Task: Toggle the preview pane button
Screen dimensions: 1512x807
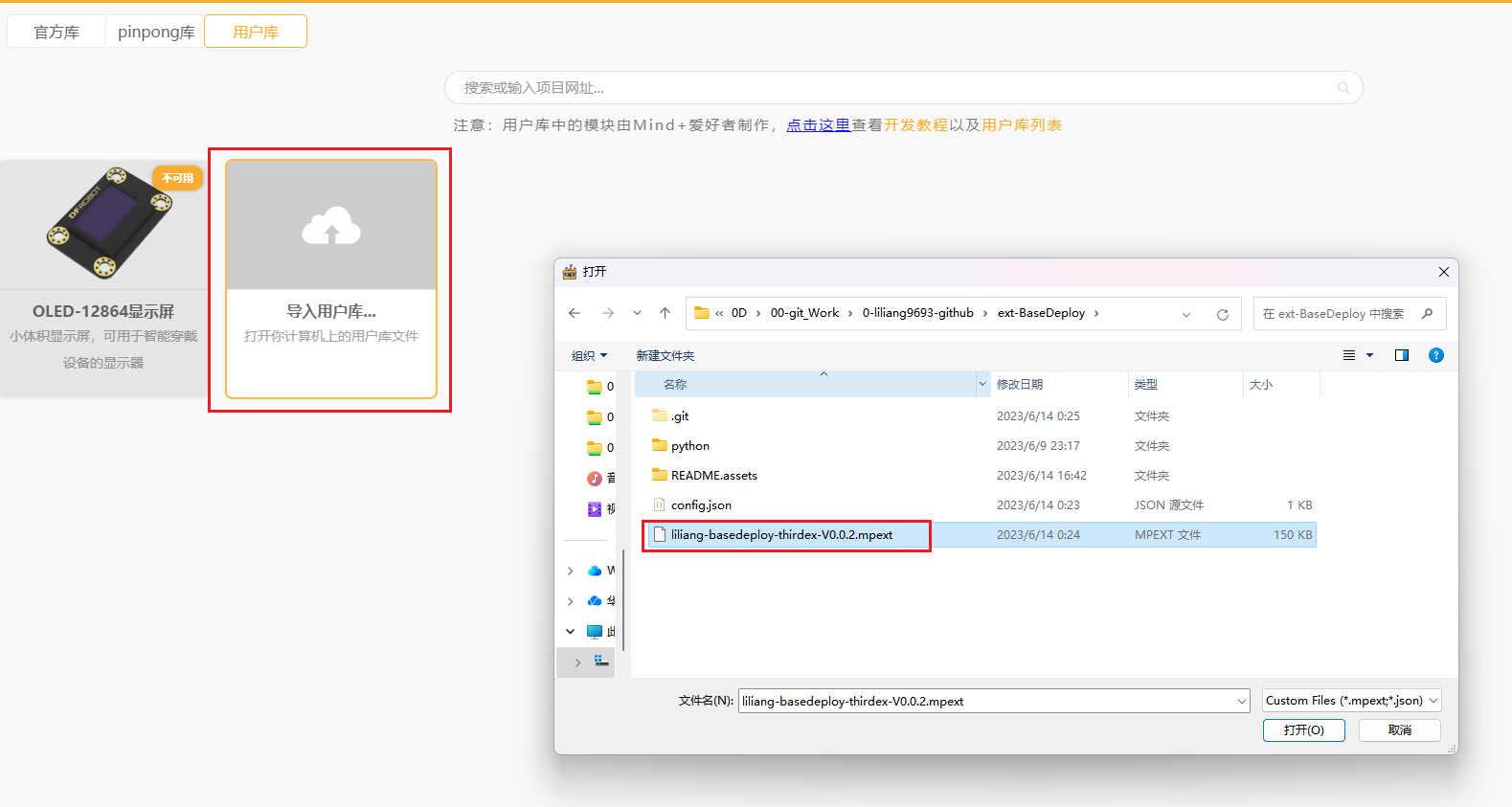Action: [1402, 355]
